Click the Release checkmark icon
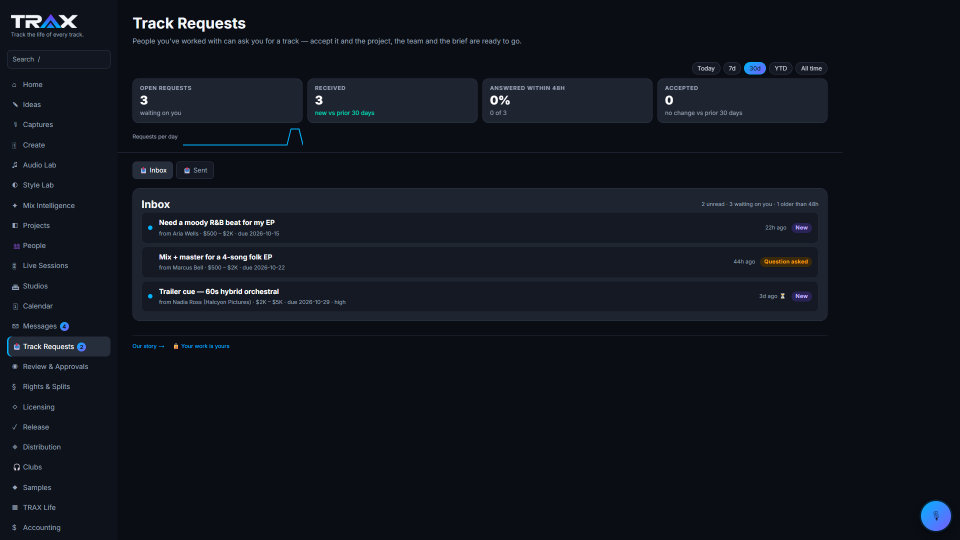 [15, 427]
